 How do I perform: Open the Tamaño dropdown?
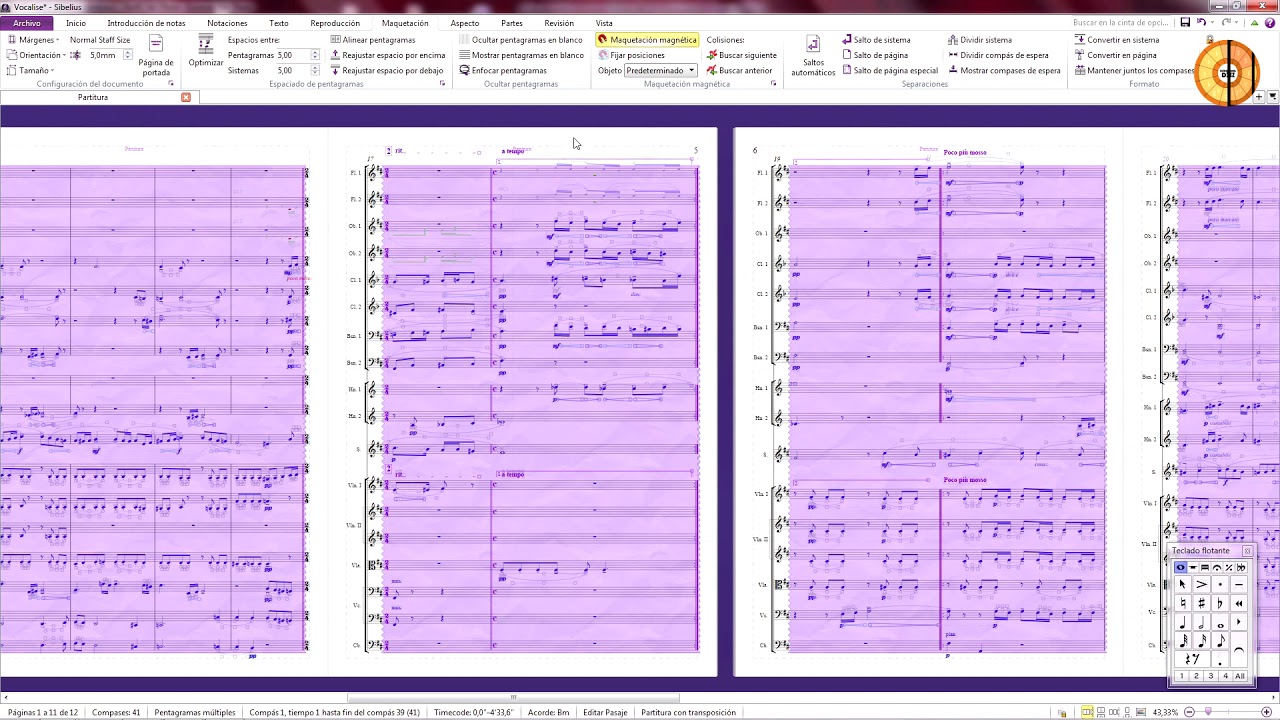coord(29,71)
